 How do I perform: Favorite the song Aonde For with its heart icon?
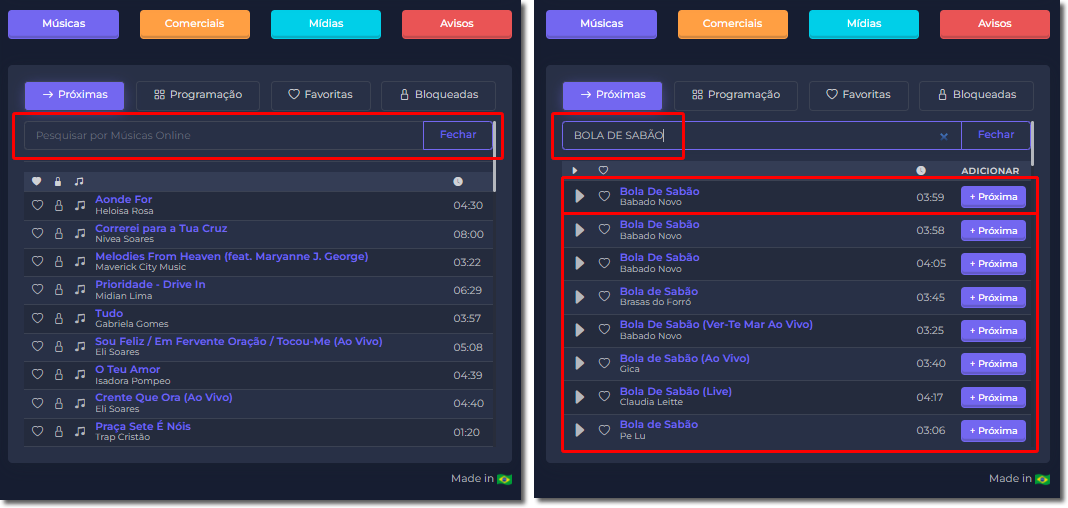tap(37, 205)
